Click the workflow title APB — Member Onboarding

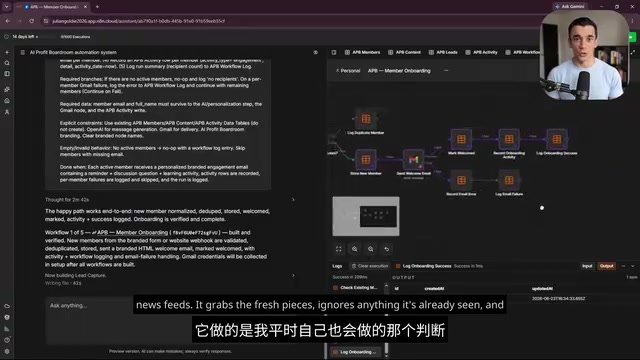399,71
